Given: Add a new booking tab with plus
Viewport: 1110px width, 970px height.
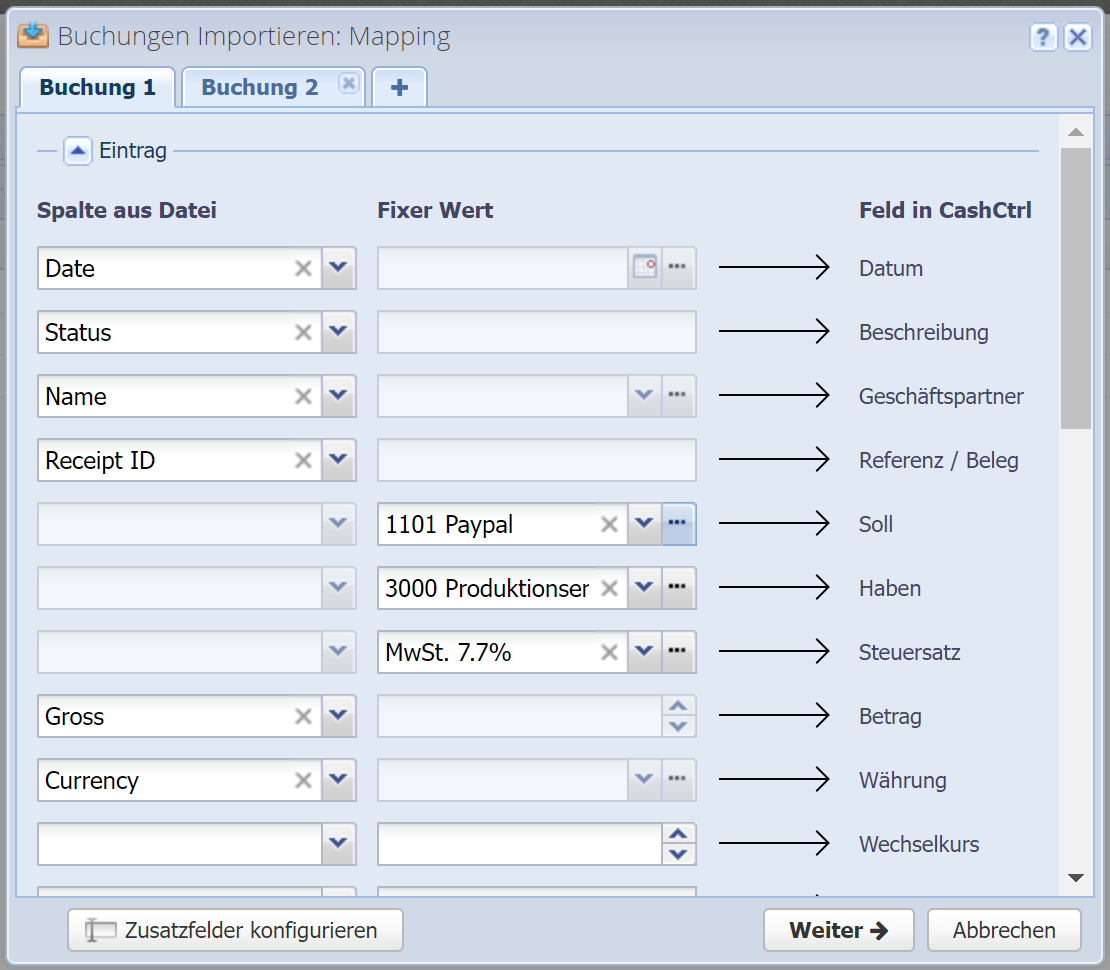Looking at the screenshot, I should [x=399, y=87].
